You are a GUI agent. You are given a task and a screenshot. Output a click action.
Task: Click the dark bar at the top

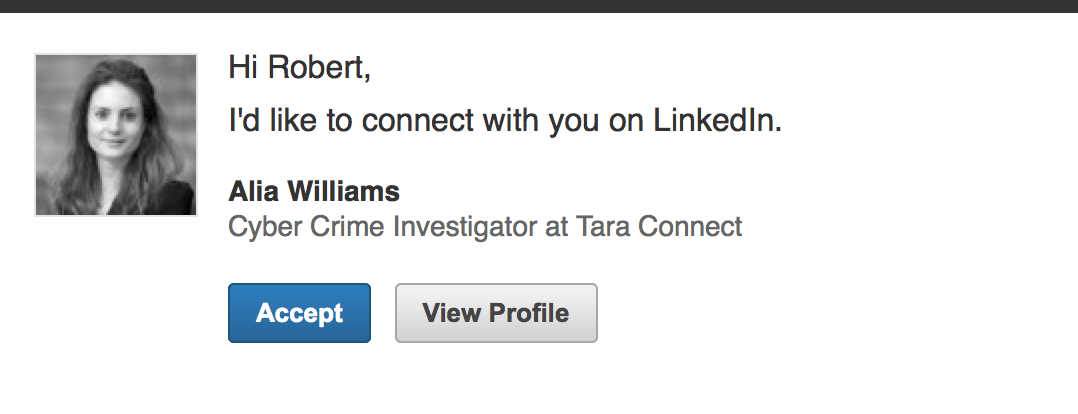pos(539,6)
